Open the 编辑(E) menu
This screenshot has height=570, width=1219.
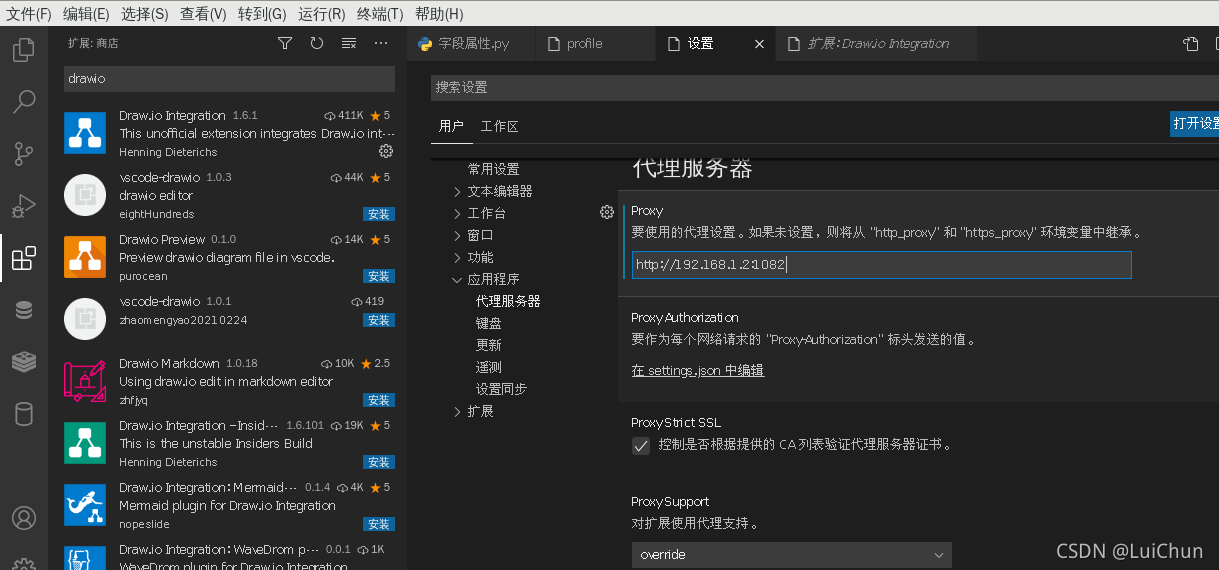pos(86,14)
